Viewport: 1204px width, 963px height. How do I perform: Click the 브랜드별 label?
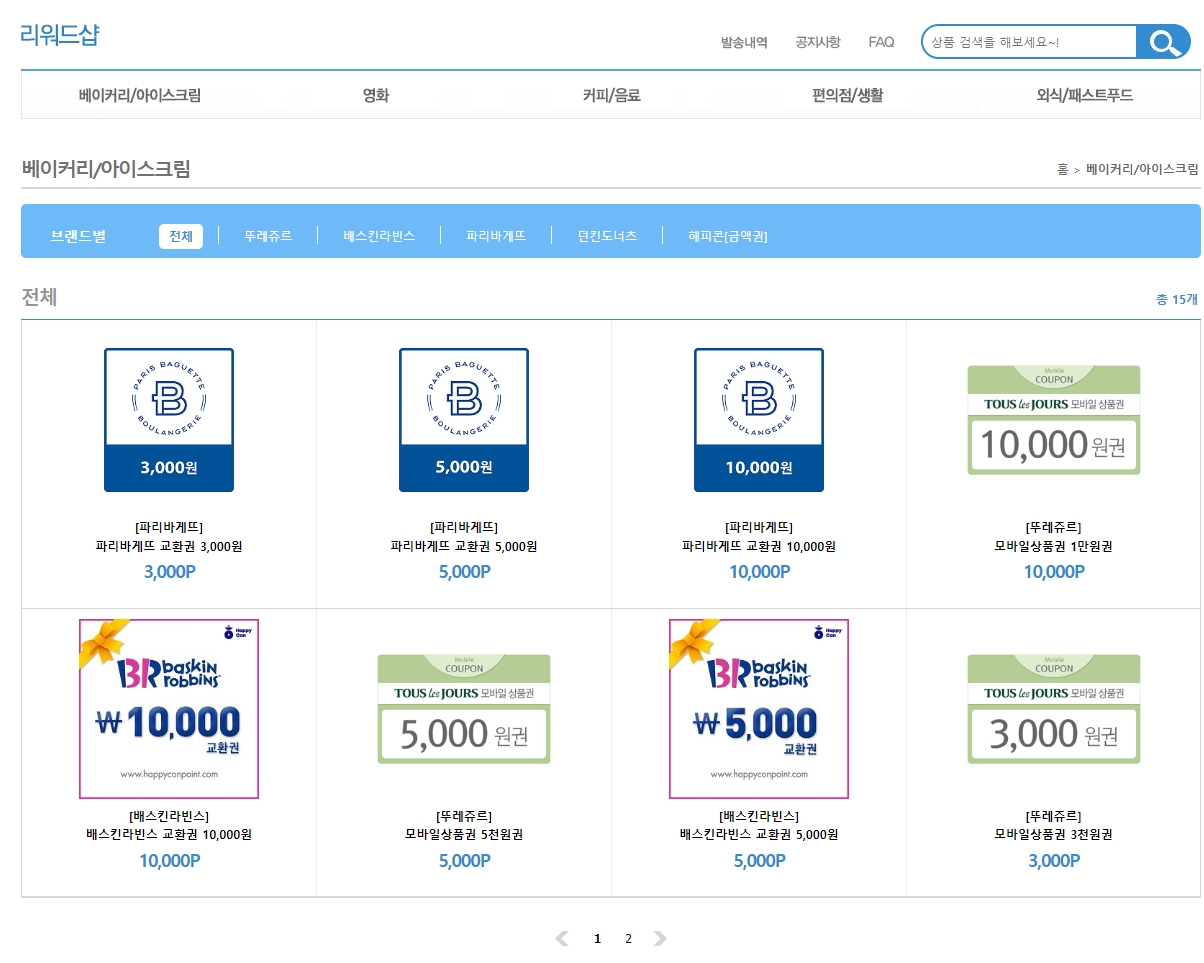tap(78, 236)
